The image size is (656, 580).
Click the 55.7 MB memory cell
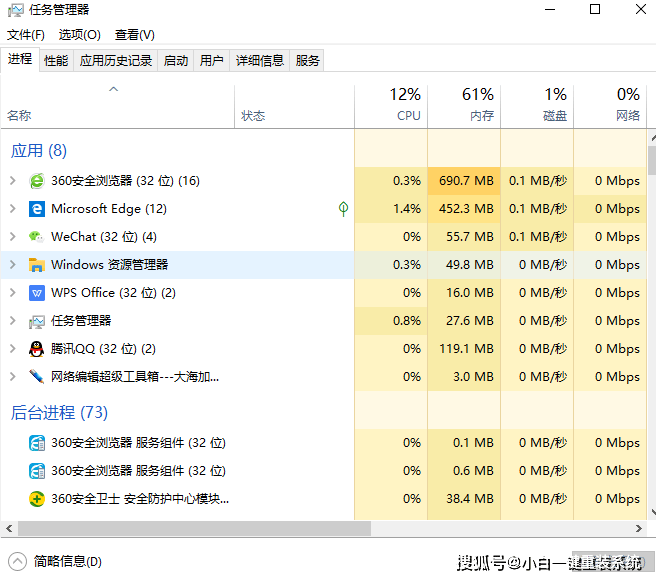(464, 237)
